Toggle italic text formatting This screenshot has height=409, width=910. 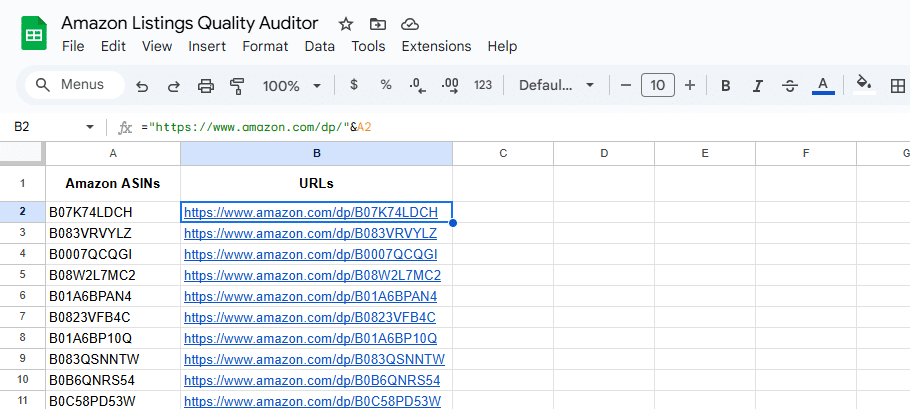pos(758,86)
